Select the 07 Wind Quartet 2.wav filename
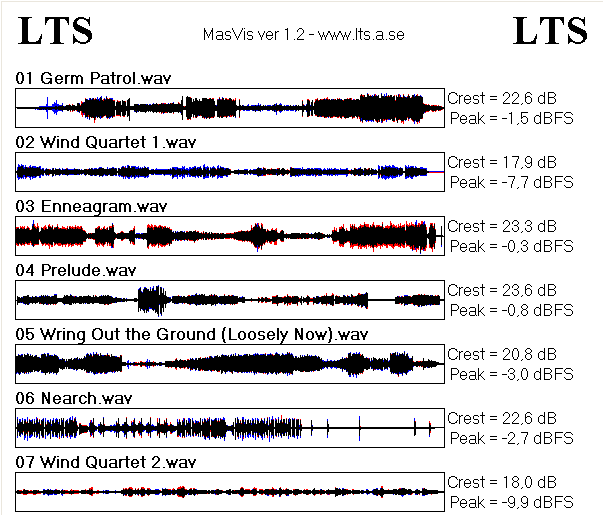This screenshot has height=515, width=603. click(x=106, y=462)
